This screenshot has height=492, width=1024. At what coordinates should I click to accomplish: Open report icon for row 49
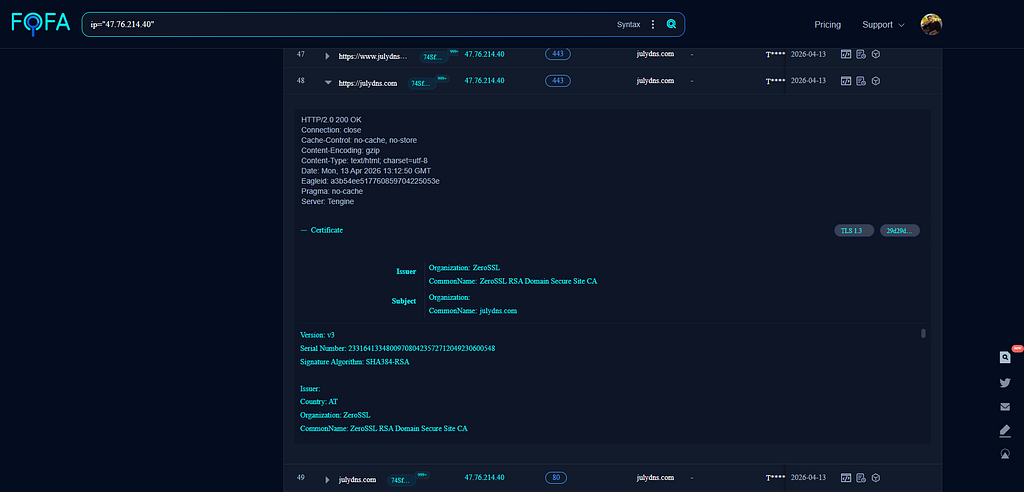click(x=861, y=478)
